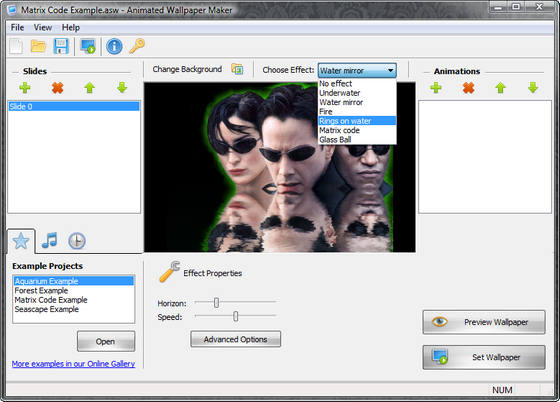Click the blue About info icon
Screen dimensions: 560x402
(x=114, y=46)
